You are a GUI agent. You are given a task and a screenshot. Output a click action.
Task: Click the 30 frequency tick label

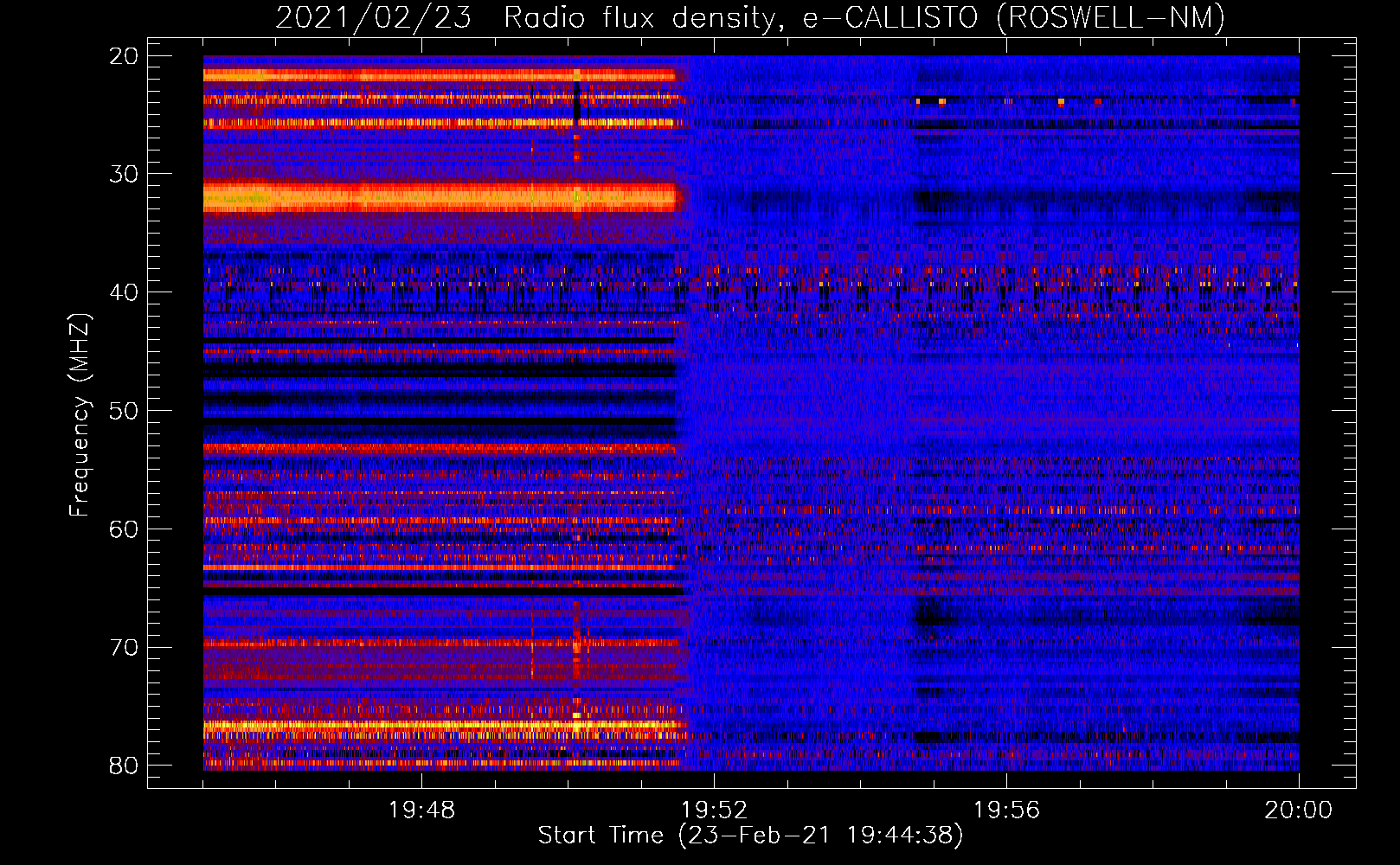(x=124, y=174)
